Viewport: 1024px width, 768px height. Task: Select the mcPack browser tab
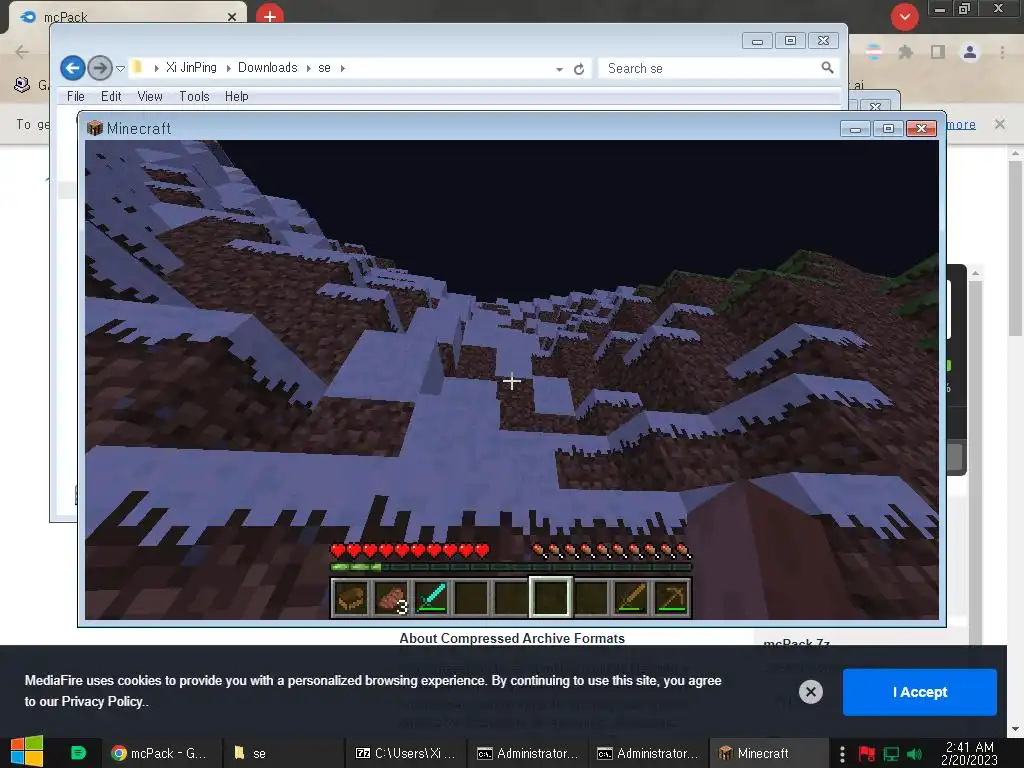point(127,16)
